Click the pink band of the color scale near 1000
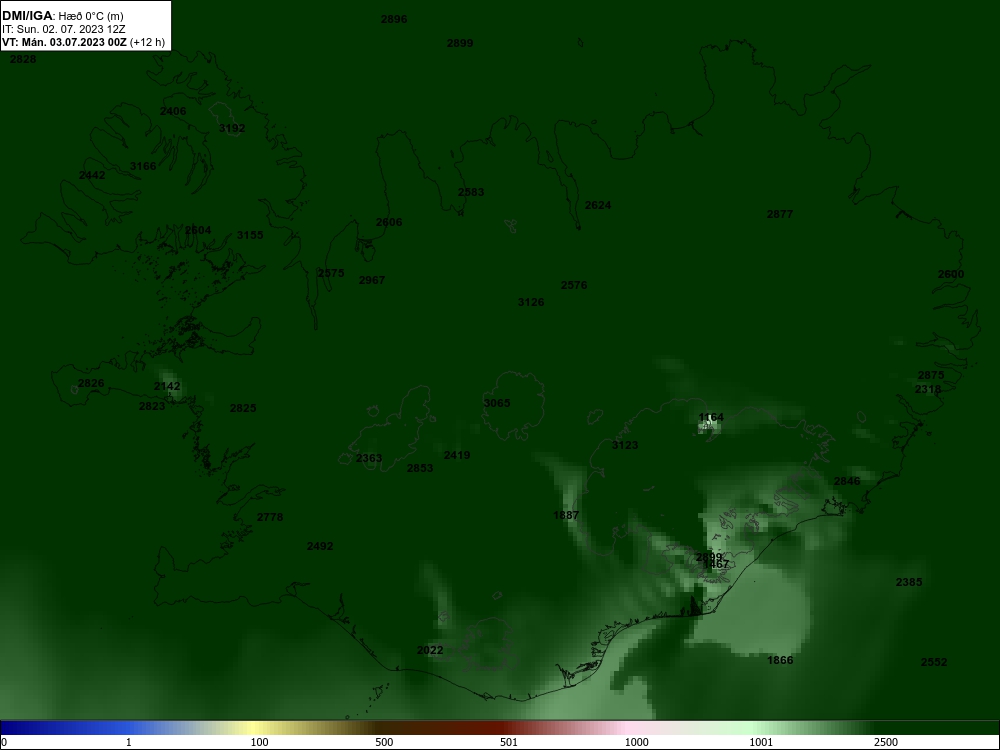 [x=628, y=728]
